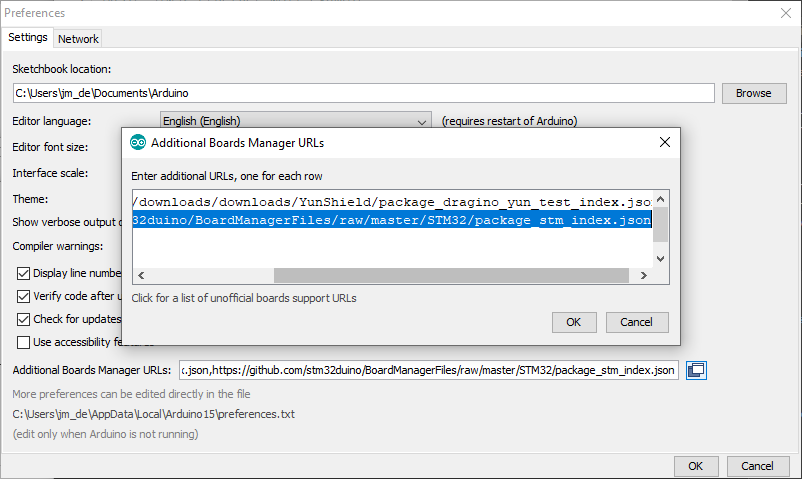Click the left arrow of horizontal scrollbar

click(x=141, y=275)
